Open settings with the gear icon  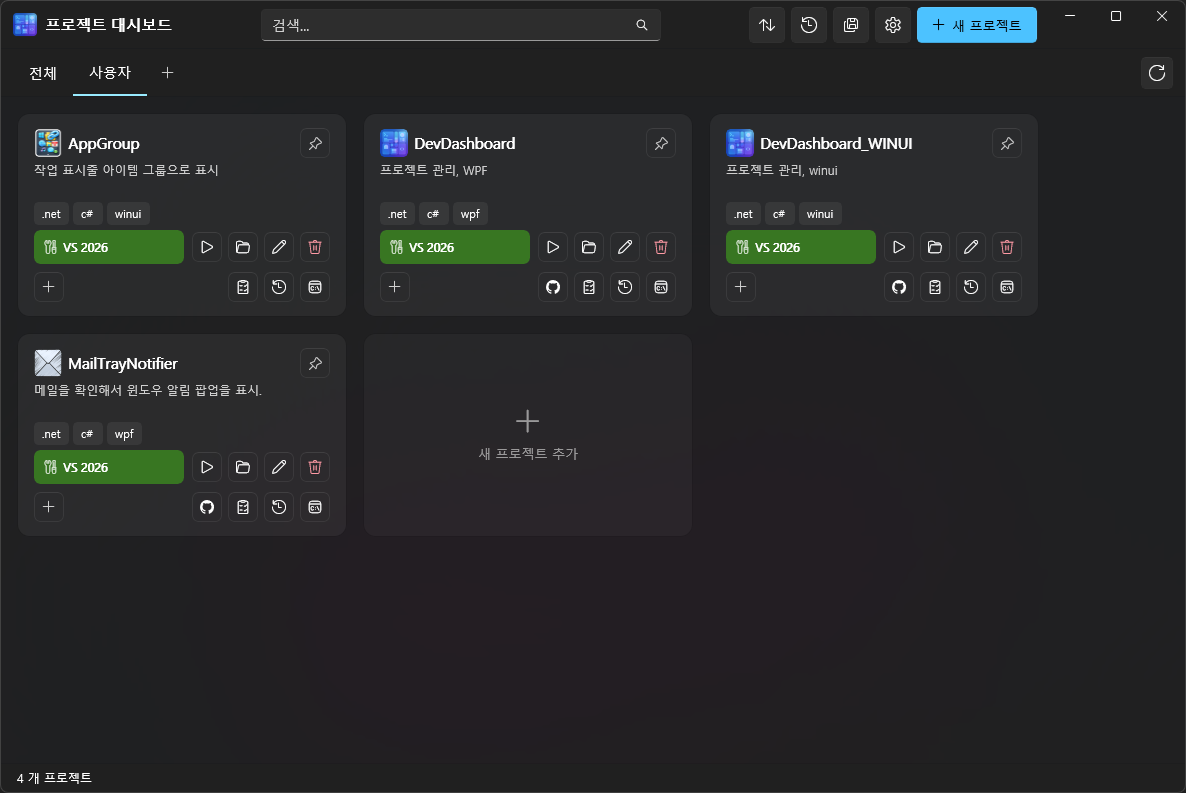click(893, 25)
